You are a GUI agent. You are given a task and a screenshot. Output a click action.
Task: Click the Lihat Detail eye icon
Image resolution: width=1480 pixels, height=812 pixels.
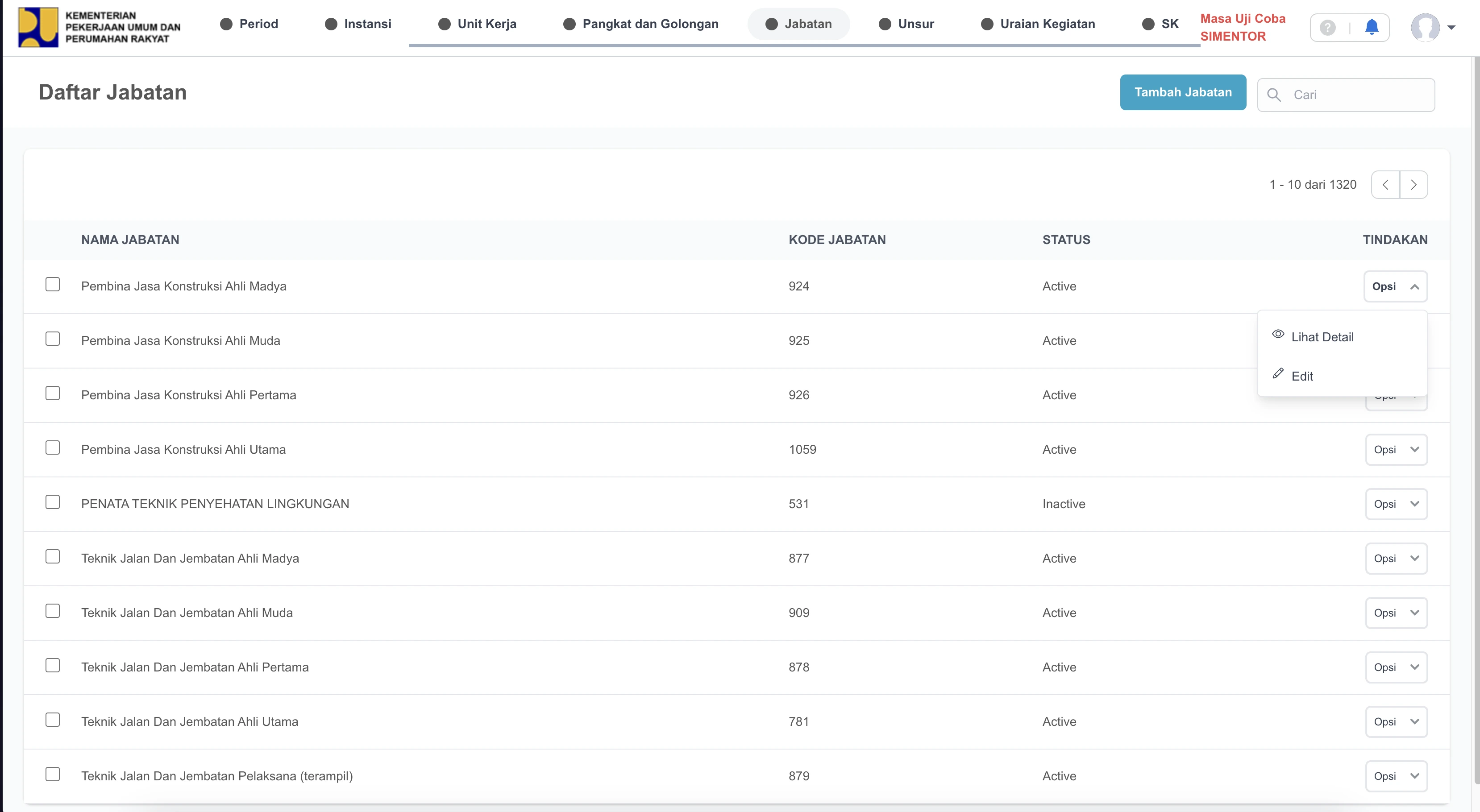(1278, 334)
